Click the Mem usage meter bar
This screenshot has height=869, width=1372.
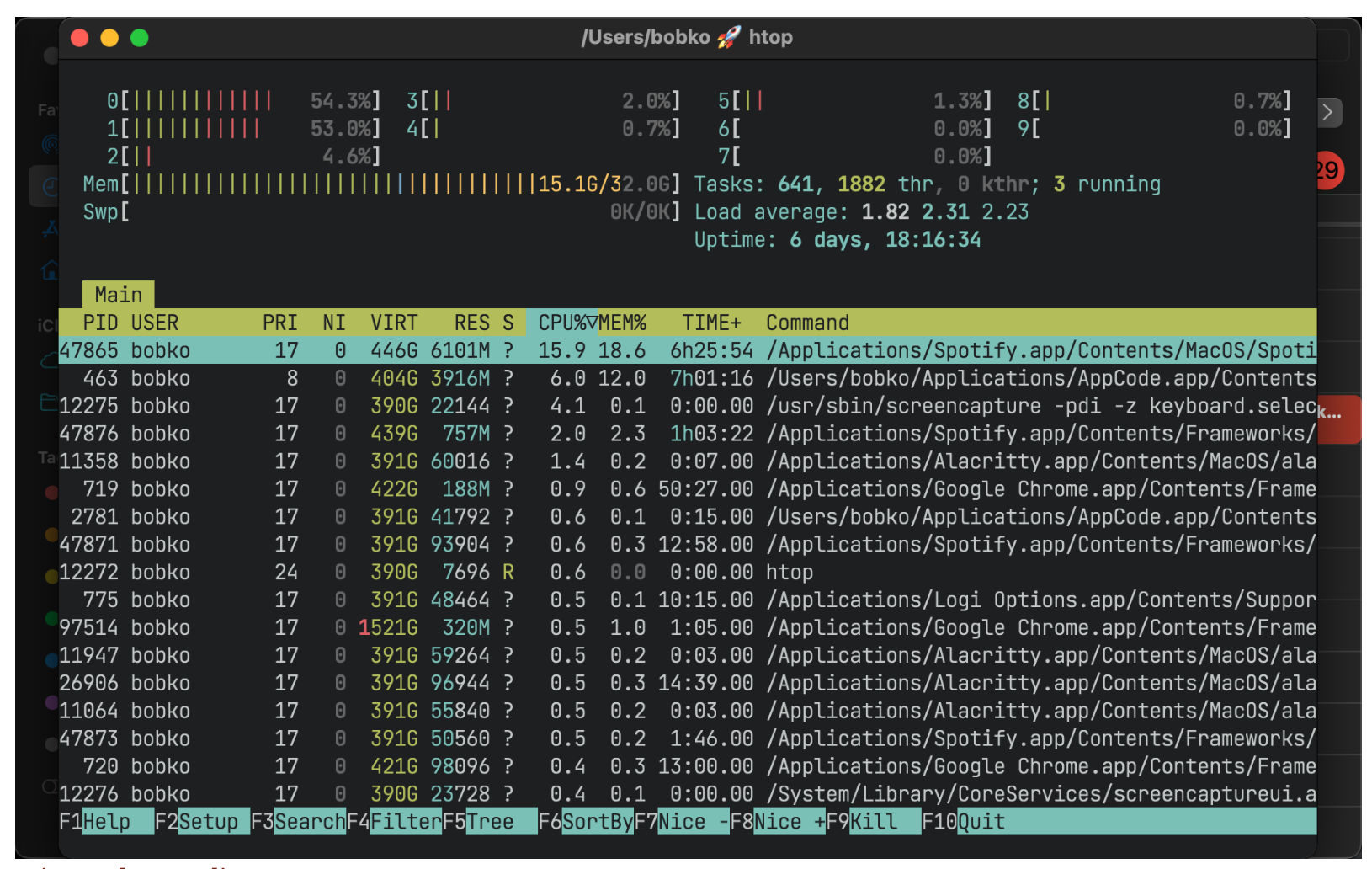click(382, 184)
